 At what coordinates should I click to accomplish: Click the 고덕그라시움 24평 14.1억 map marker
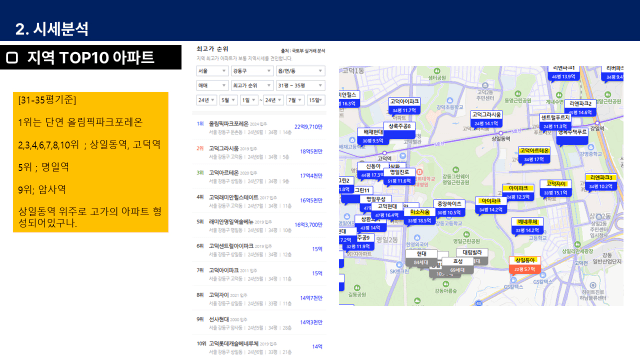[486, 119]
